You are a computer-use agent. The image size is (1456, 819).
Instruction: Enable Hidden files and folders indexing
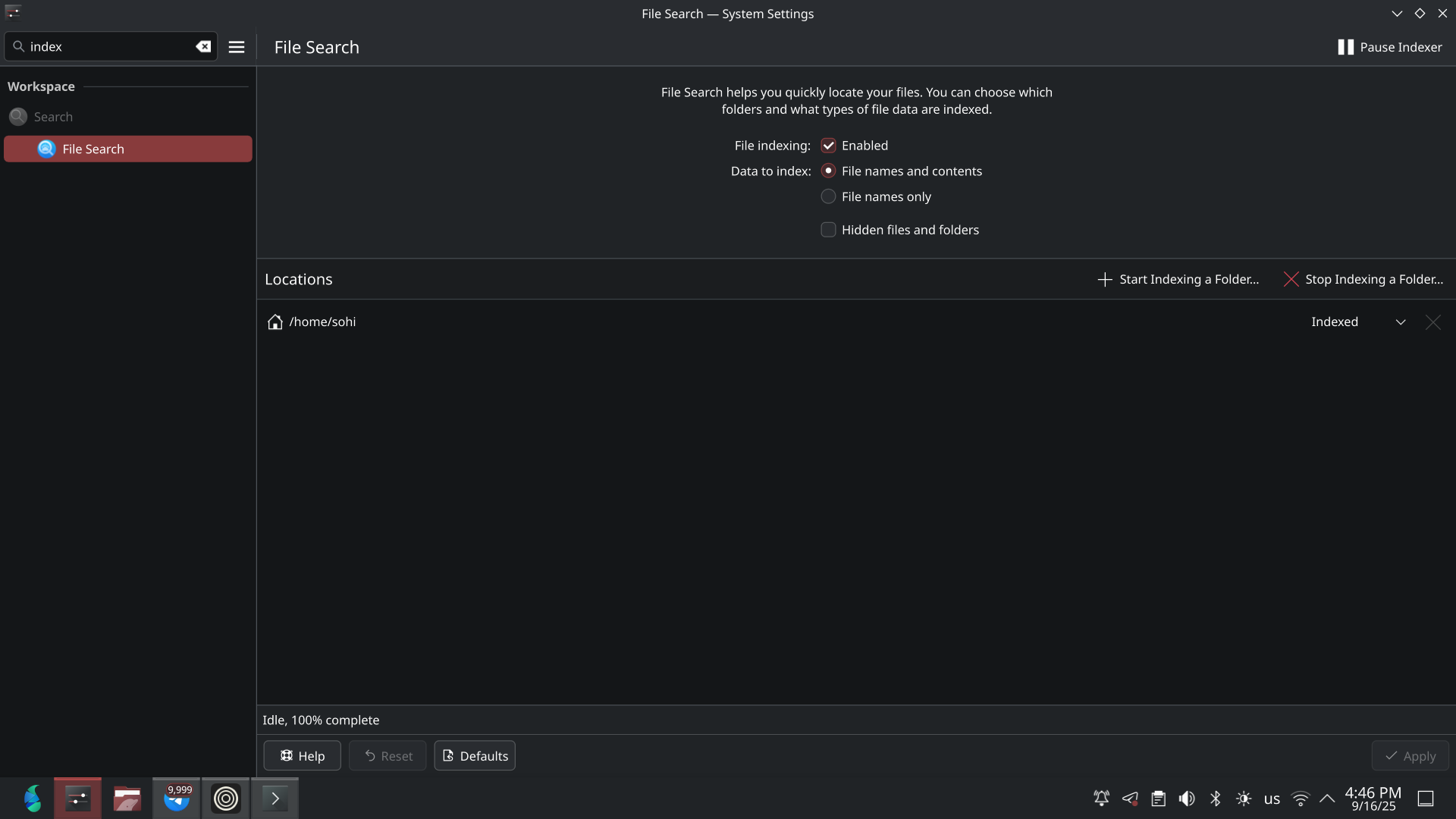[828, 230]
